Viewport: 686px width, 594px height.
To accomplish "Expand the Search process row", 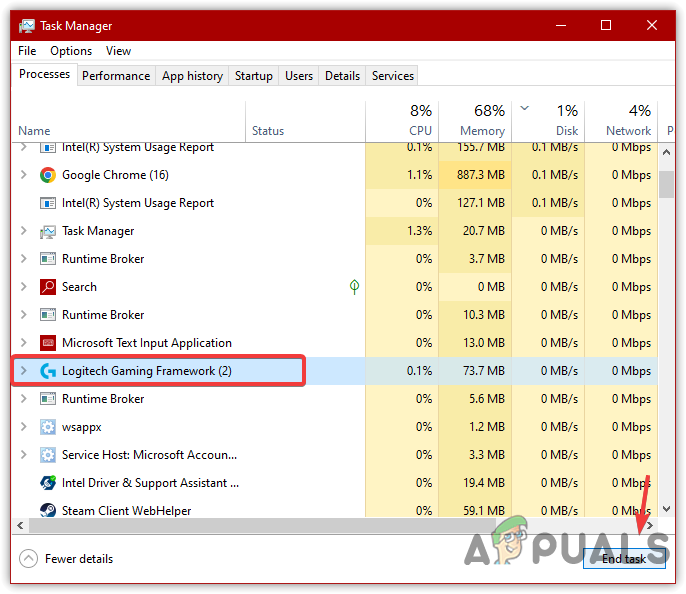I will tap(24, 287).
